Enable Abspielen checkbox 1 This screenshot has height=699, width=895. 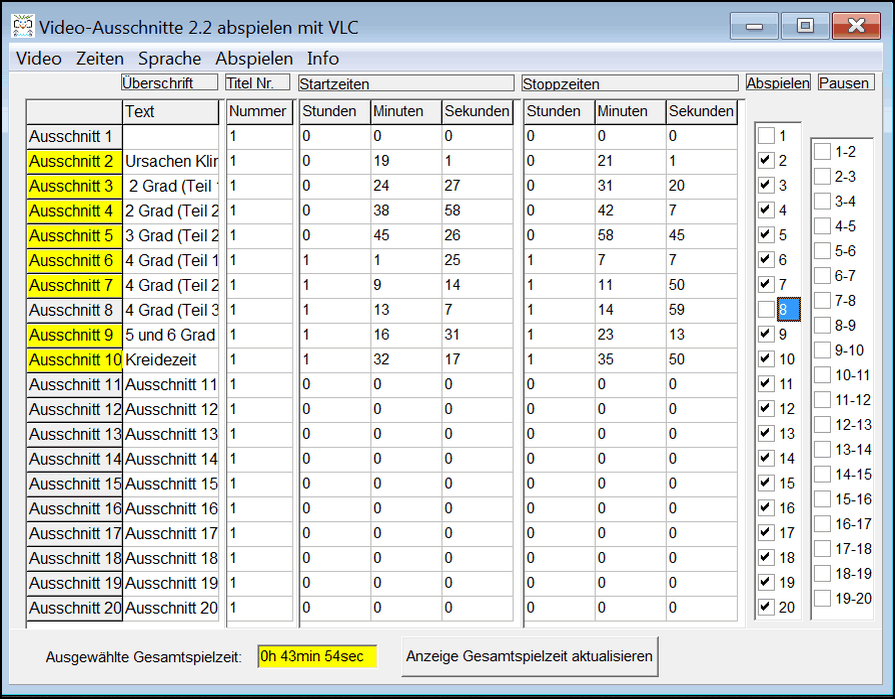pyautogui.click(x=766, y=136)
